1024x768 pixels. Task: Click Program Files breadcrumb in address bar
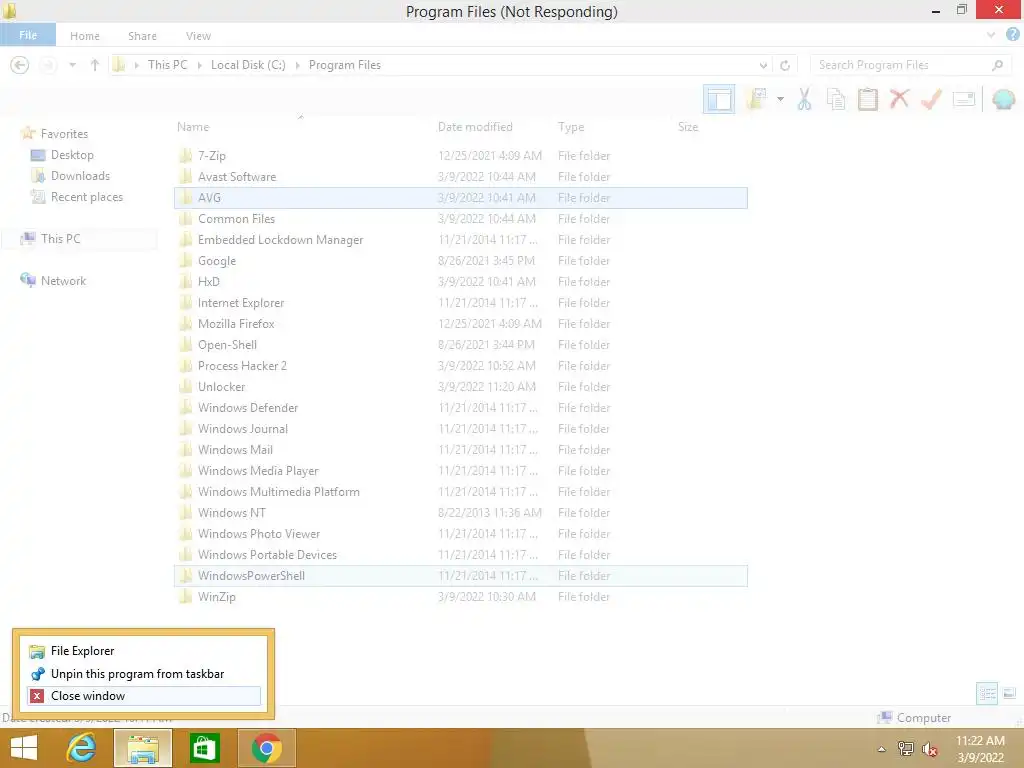click(345, 65)
